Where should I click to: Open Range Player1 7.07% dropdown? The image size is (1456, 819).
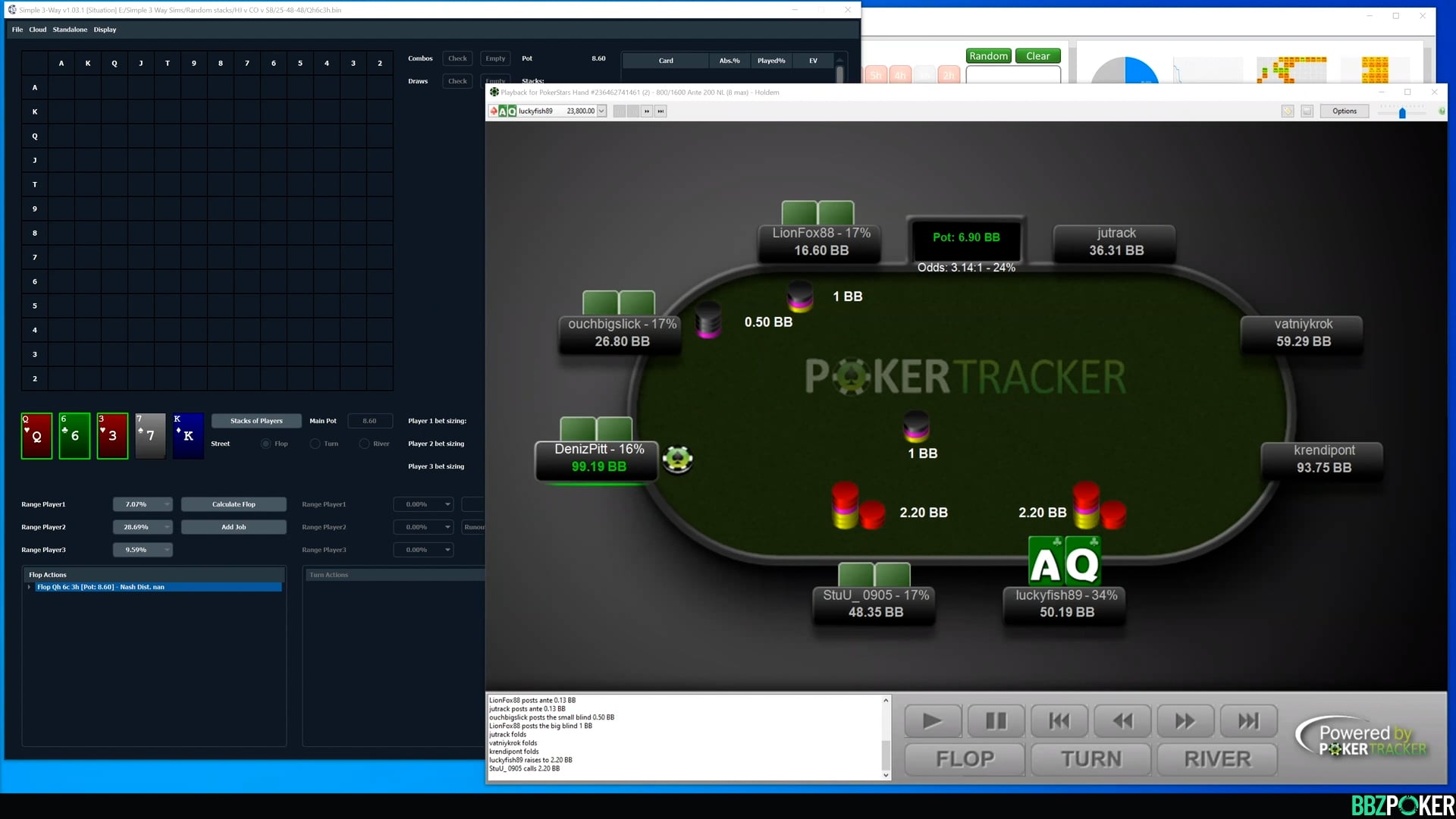tap(167, 504)
